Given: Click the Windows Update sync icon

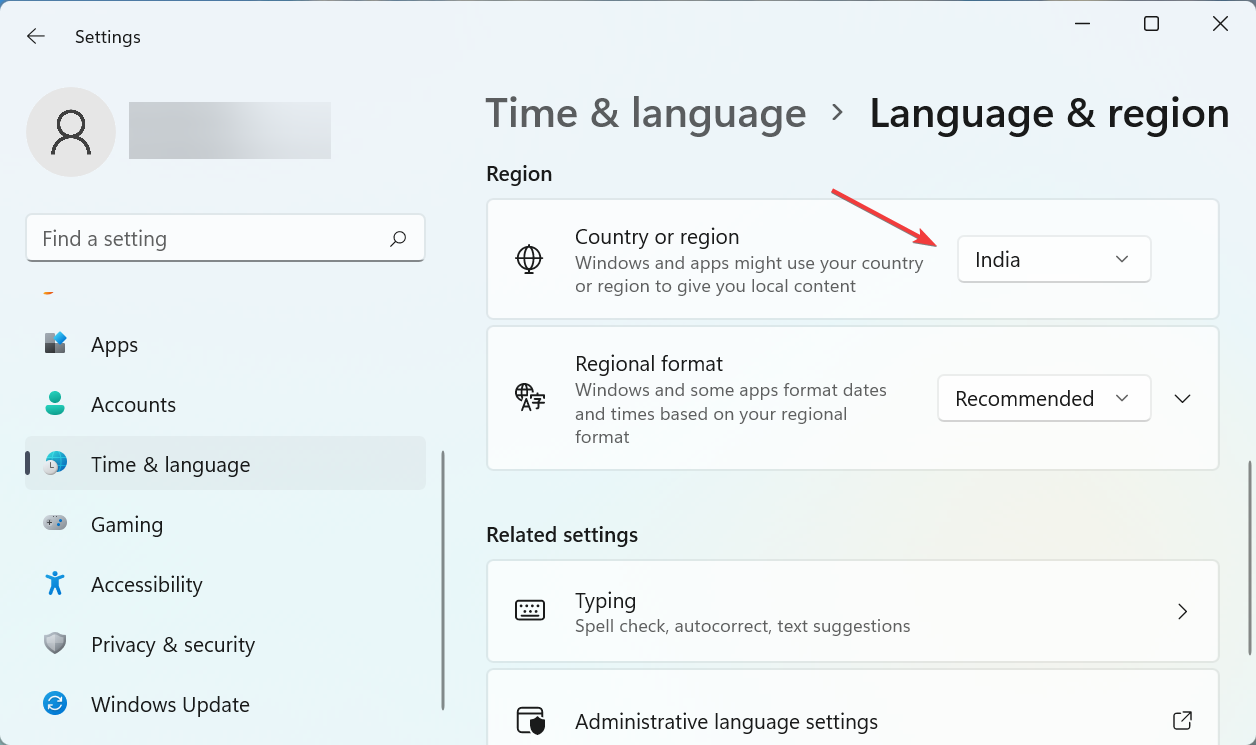Looking at the screenshot, I should point(55,704).
